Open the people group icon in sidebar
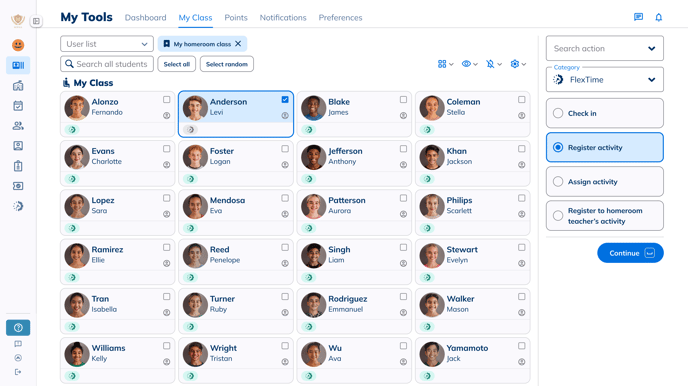688x386 pixels. click(18, 126)
